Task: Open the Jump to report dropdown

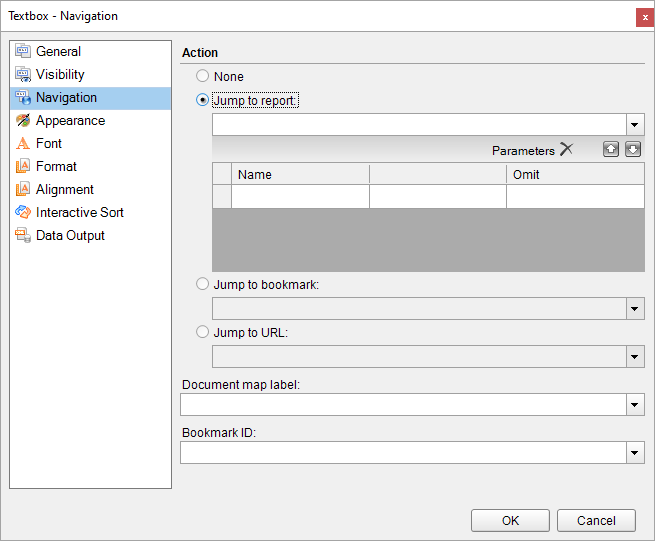Action: coord(635,124)
